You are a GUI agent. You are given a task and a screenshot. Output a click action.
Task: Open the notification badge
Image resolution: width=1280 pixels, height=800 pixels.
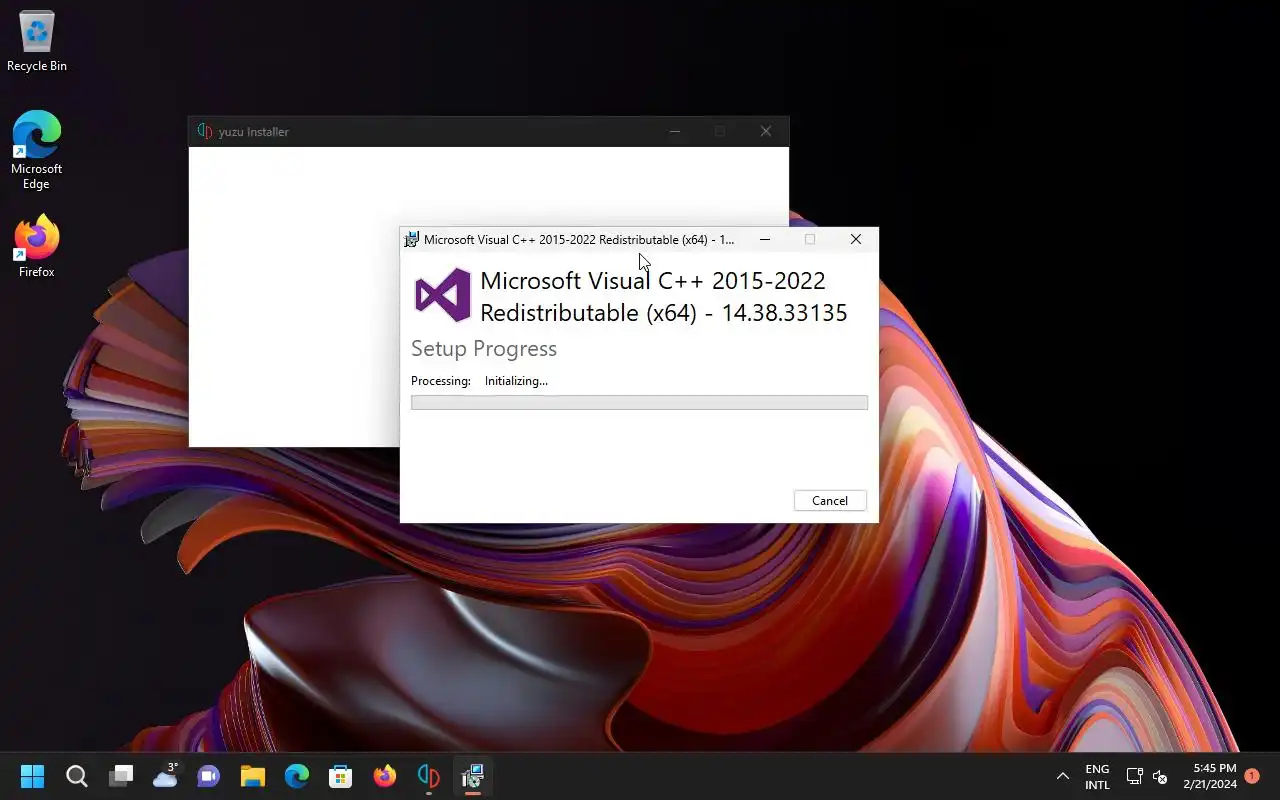[1252, 776]
